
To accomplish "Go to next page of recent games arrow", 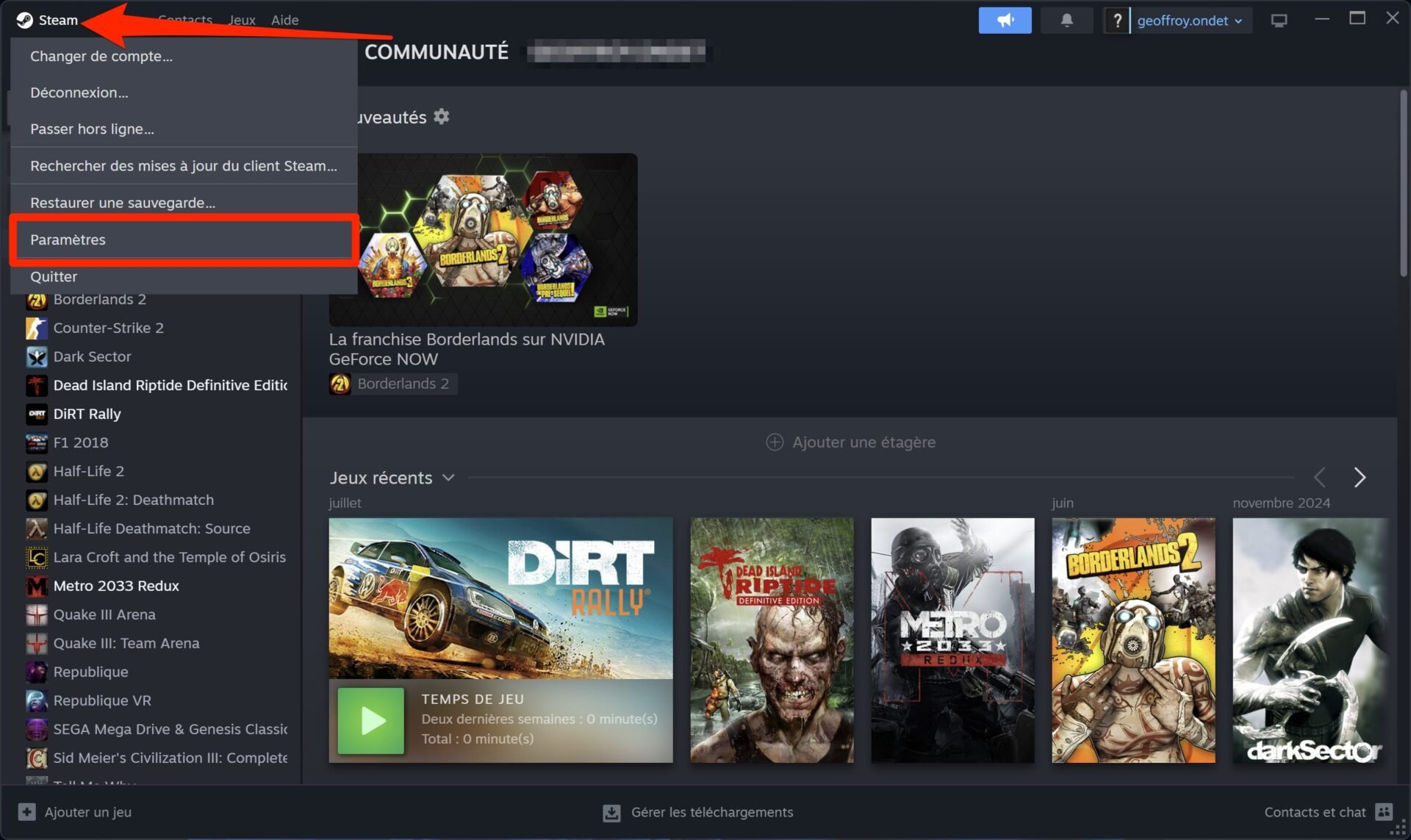I will coord(1360,478).
